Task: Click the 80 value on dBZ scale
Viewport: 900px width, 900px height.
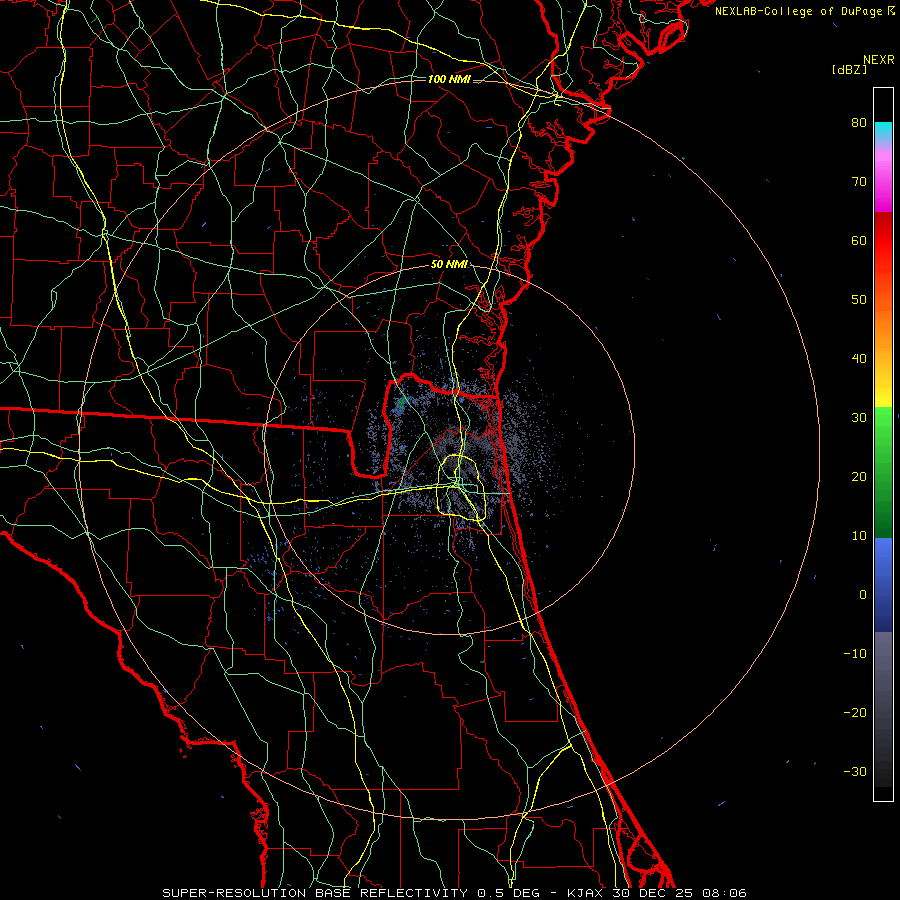Action: tap(859, 123)
